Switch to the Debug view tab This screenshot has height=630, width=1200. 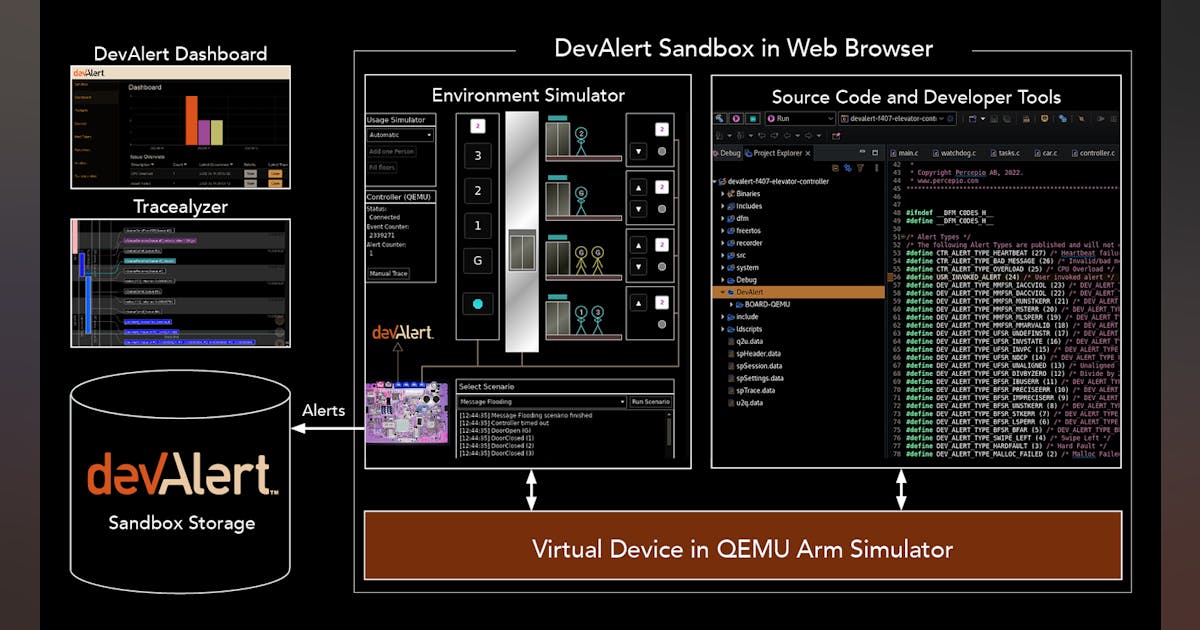tap(726, 153)
